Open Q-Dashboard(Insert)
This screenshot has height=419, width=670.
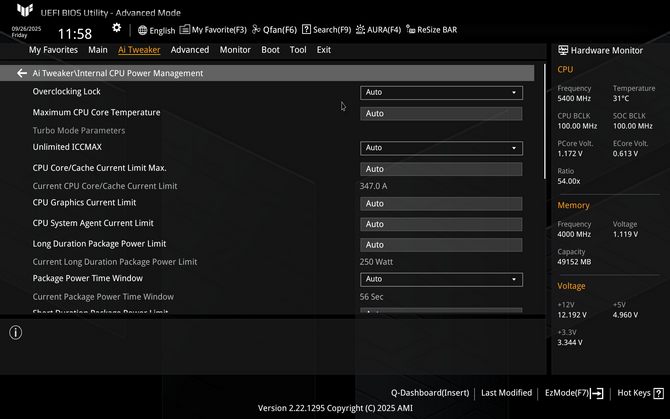click(430, 393)
